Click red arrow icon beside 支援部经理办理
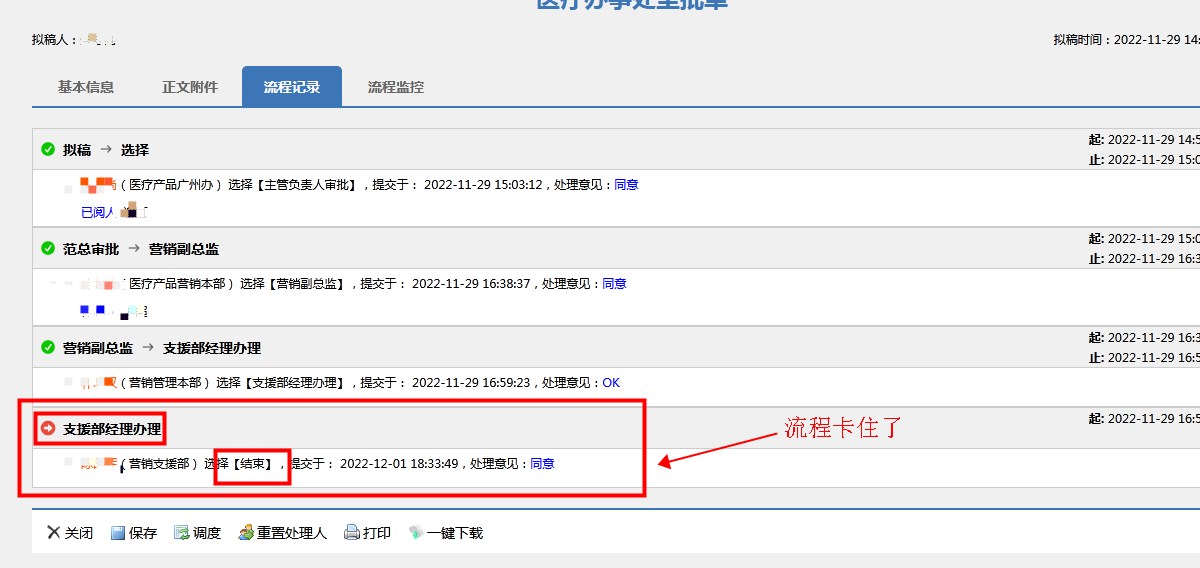This screenshot has width=1200, height=568. 48,428
